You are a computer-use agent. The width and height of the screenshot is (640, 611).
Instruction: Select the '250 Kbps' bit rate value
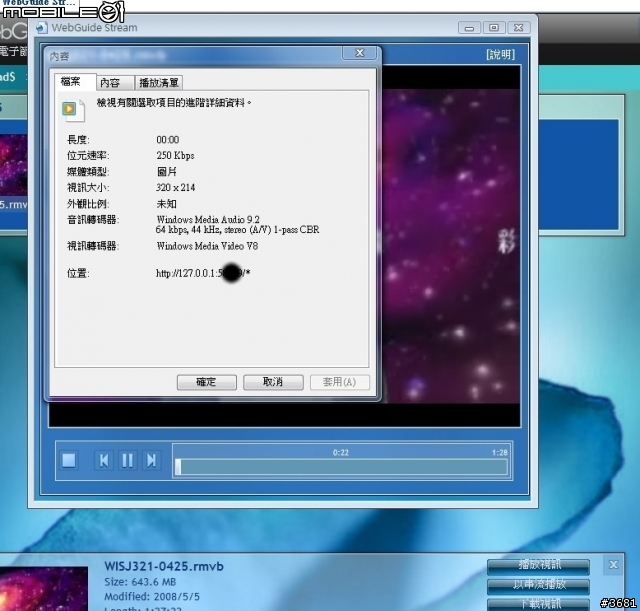[x=175, y=156]
